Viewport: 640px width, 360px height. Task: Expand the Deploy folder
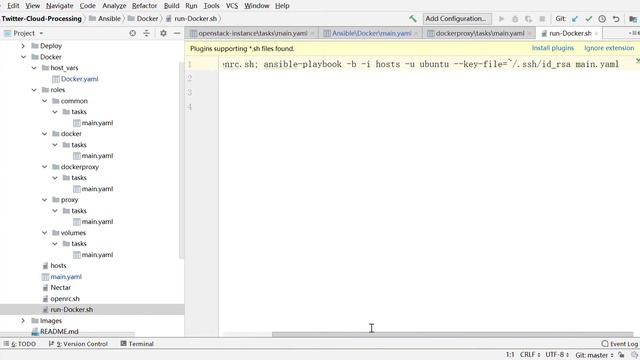tap(23, 46)
